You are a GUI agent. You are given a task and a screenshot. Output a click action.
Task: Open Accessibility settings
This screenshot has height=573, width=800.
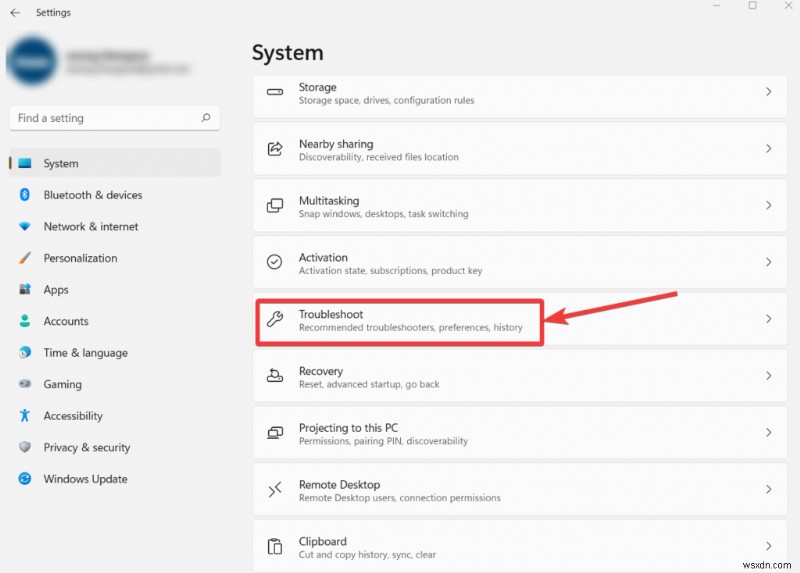coord(115,415)
